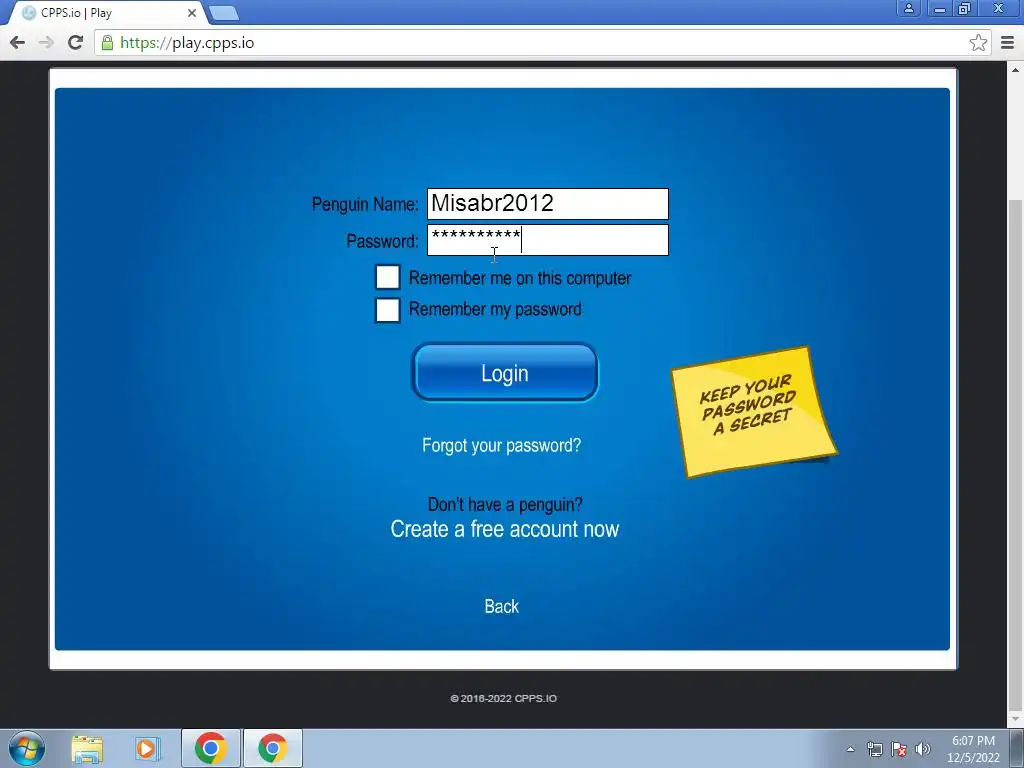Enable Remember my password checkbox
Image resolution: width=1024 pixels, height=768 pixels.
388,310
